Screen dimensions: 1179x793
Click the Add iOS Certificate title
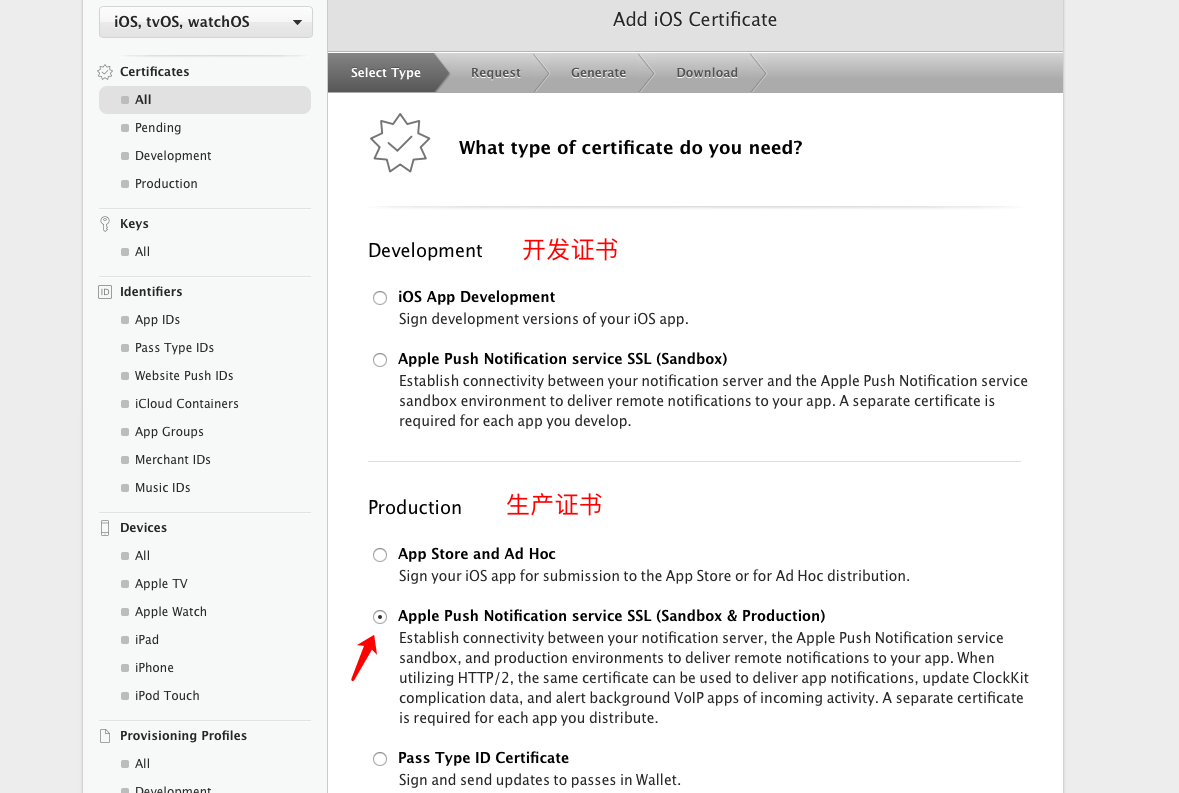click(695, 20)
